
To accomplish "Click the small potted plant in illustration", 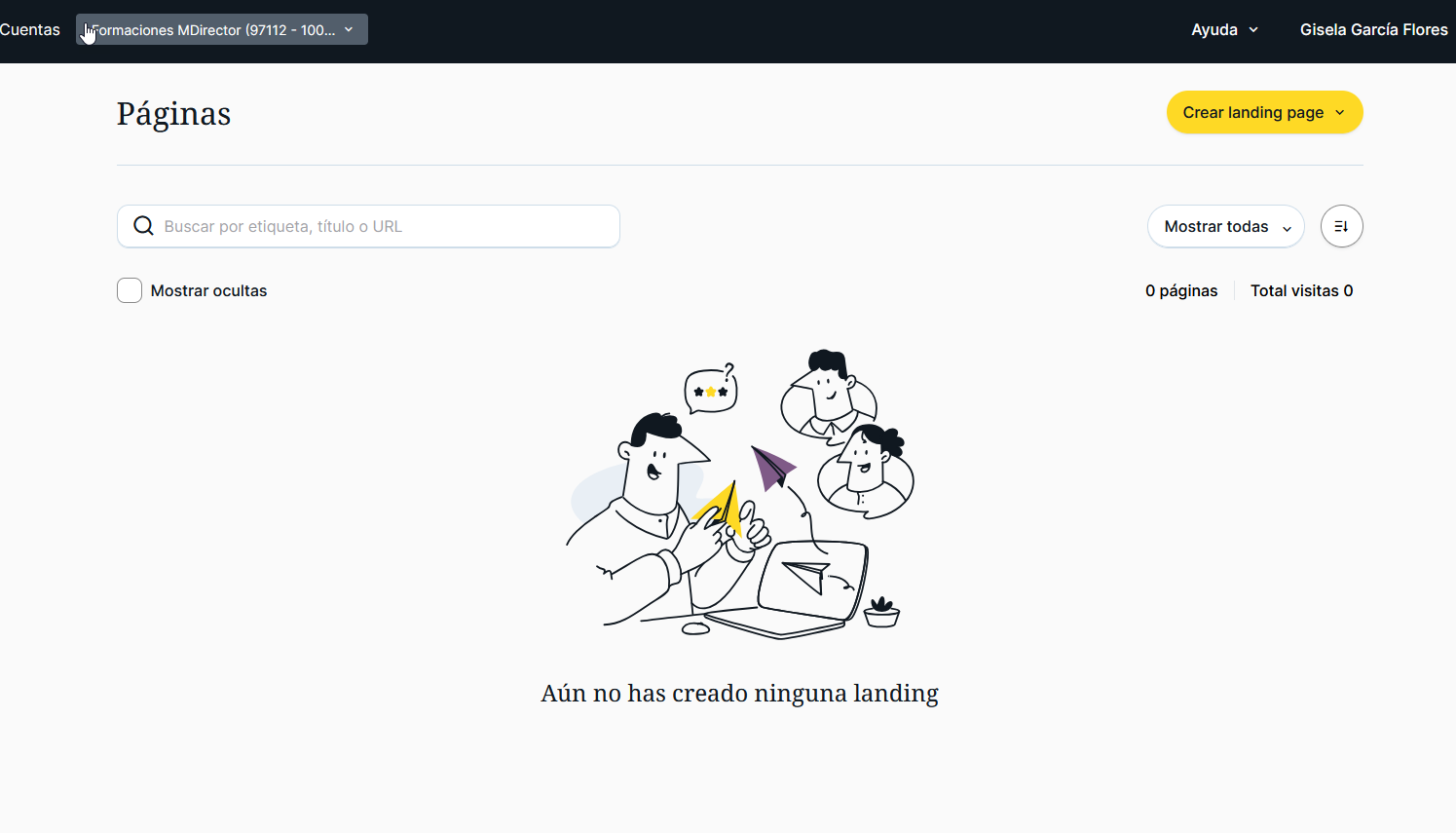I will click(x=881, y=613).
